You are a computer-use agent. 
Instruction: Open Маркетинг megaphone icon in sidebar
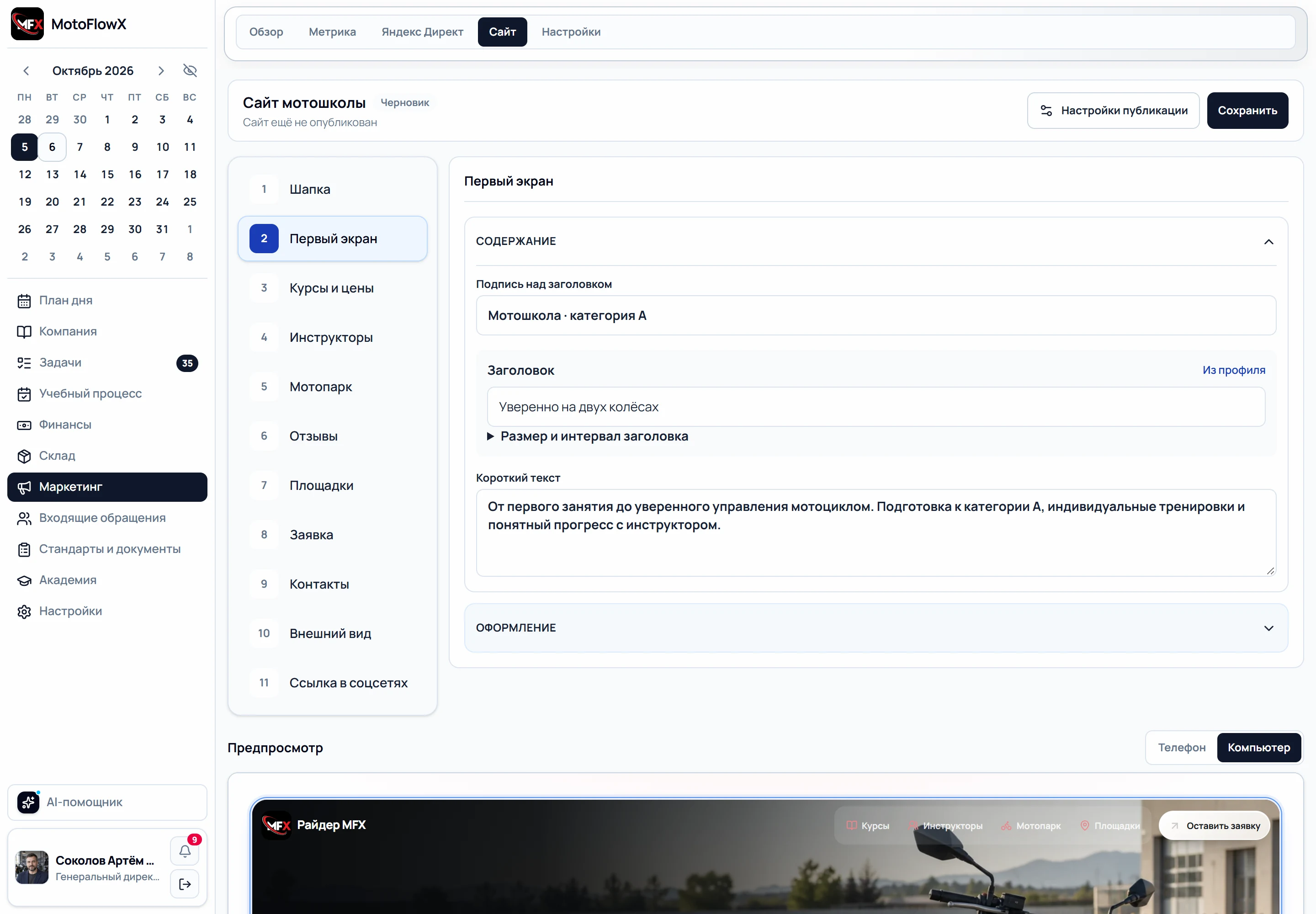click(24, 487)
